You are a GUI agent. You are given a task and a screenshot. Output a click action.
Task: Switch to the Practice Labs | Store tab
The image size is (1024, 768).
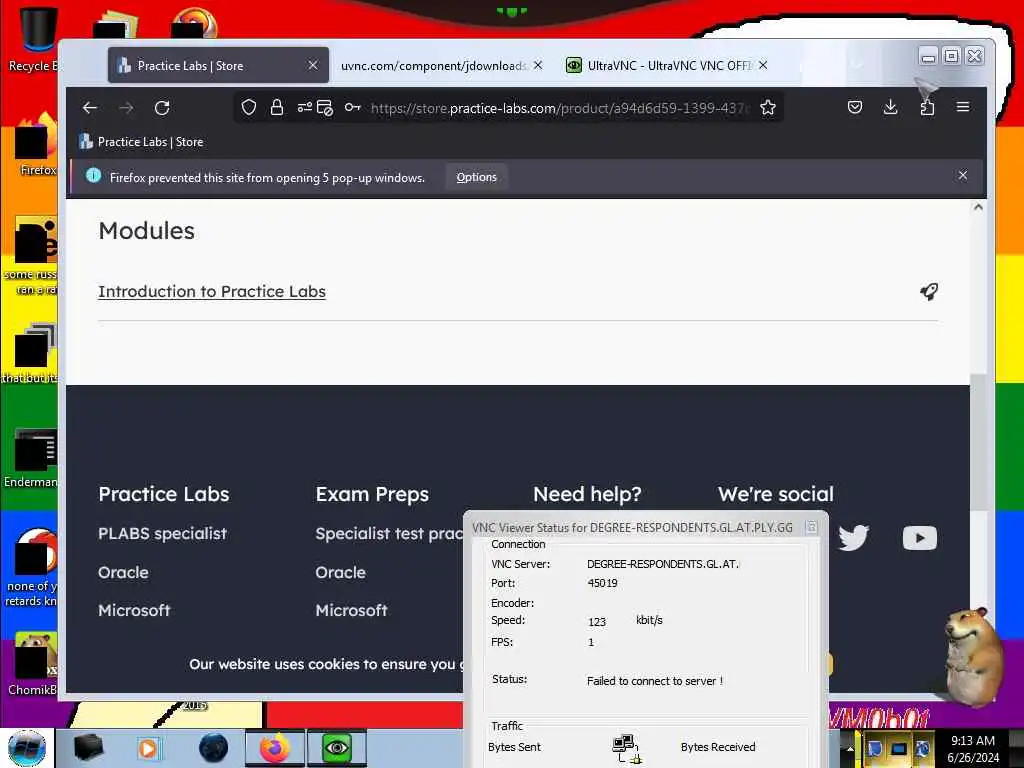218,65
